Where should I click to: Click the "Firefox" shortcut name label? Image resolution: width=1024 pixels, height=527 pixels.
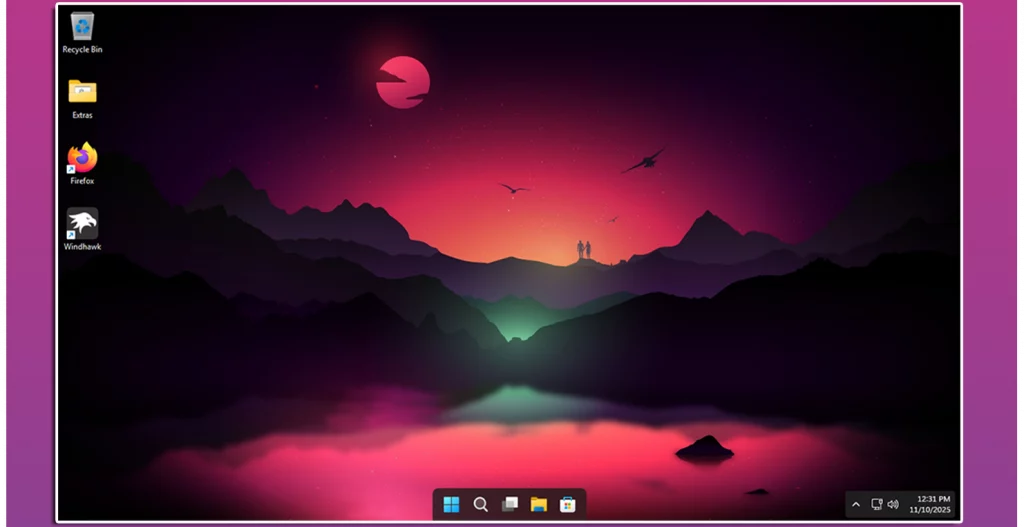(82, 181)
